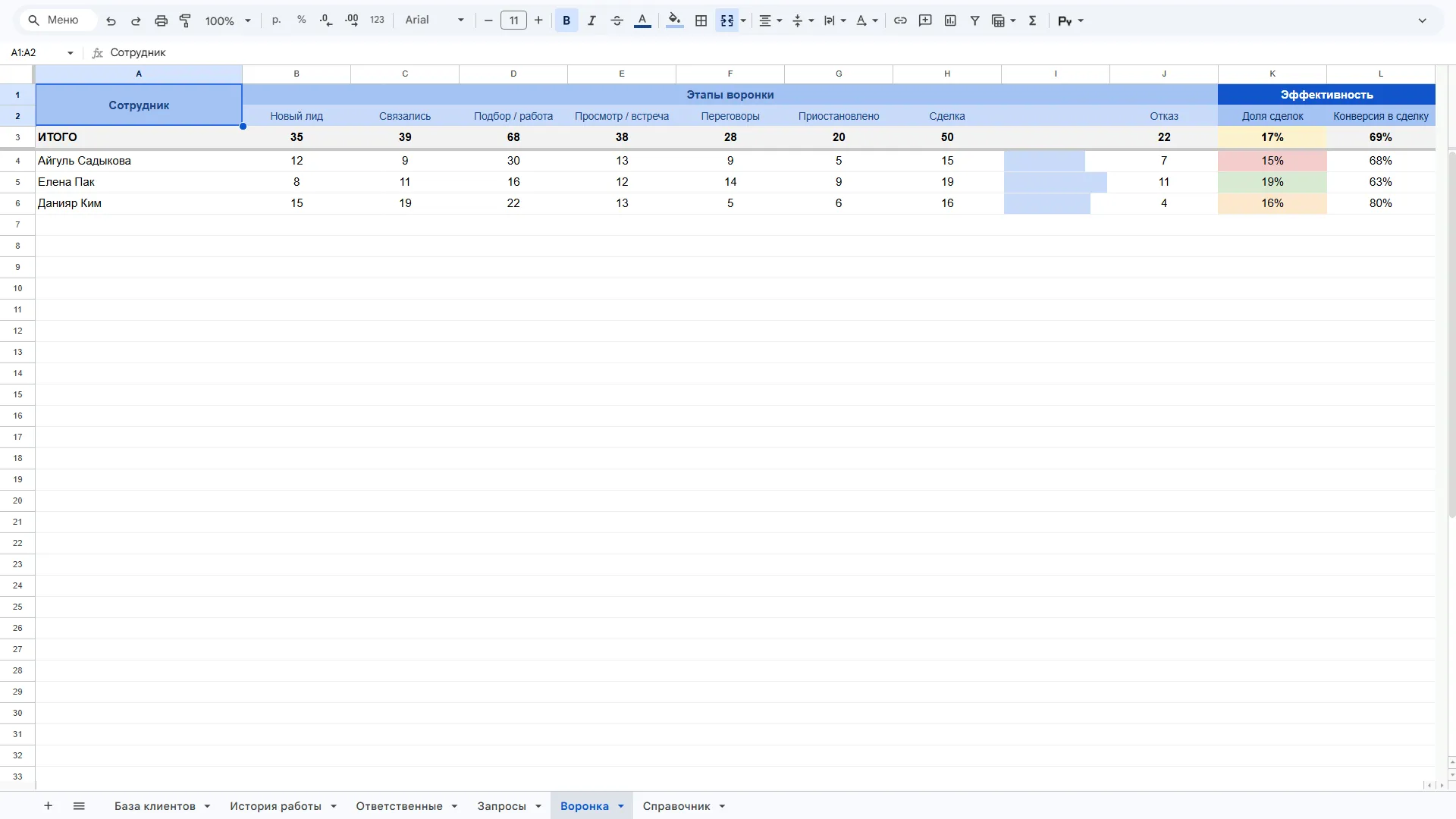
Task: Format as currency (р.)
Action: [276, 20]
